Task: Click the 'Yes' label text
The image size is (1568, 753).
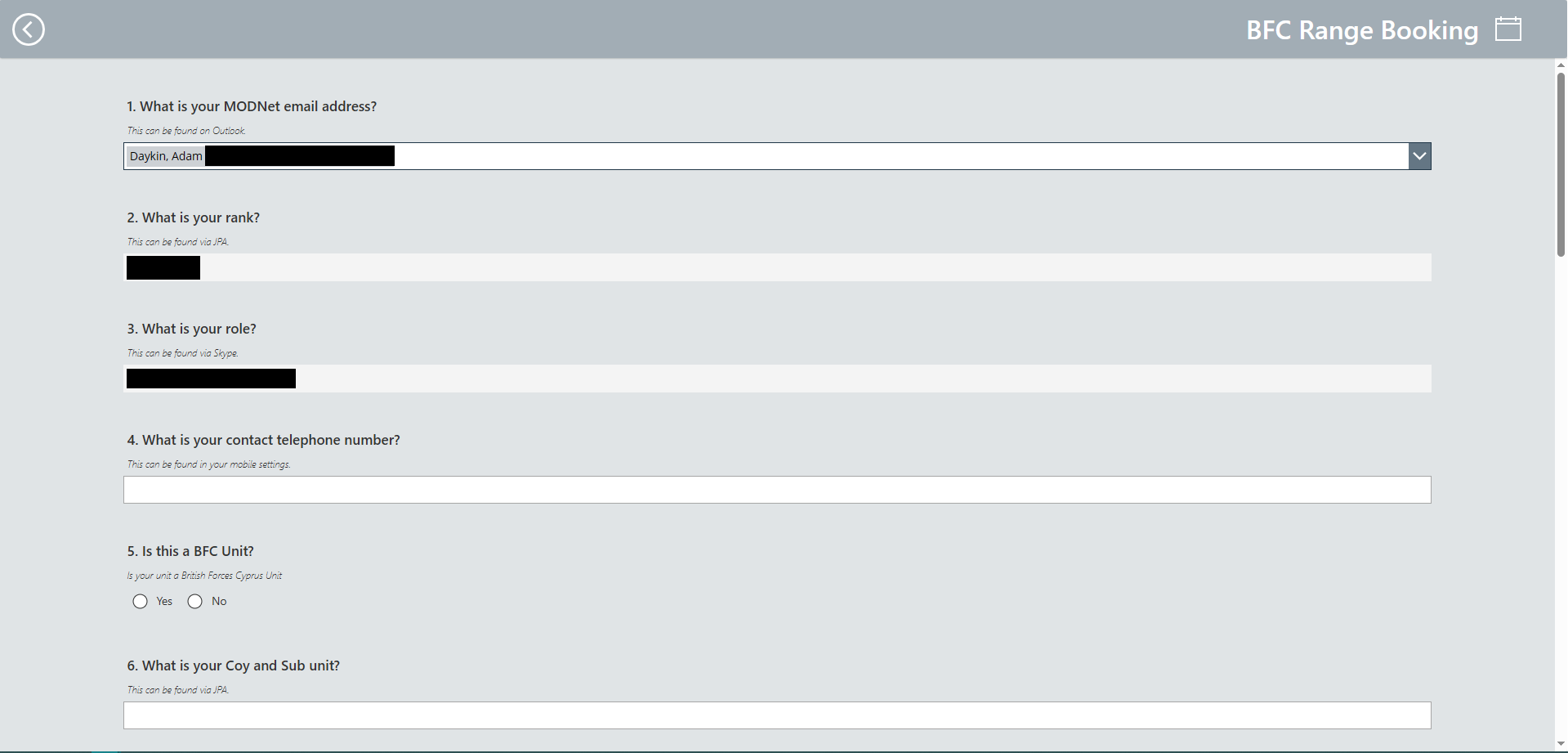Action: pyautogui.click(x=164, y=602)
